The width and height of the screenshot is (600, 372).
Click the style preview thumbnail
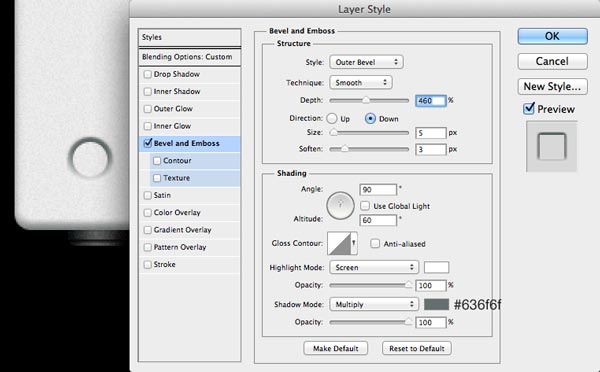pos(551,146)
